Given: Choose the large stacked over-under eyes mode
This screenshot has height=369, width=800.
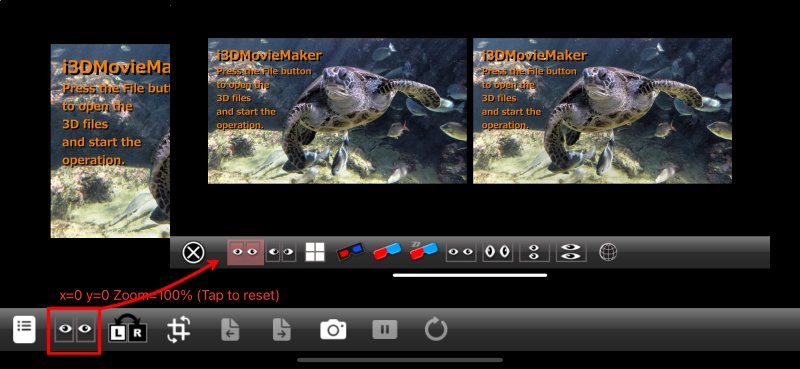Looking at the screenshot, I should [571, 252].
